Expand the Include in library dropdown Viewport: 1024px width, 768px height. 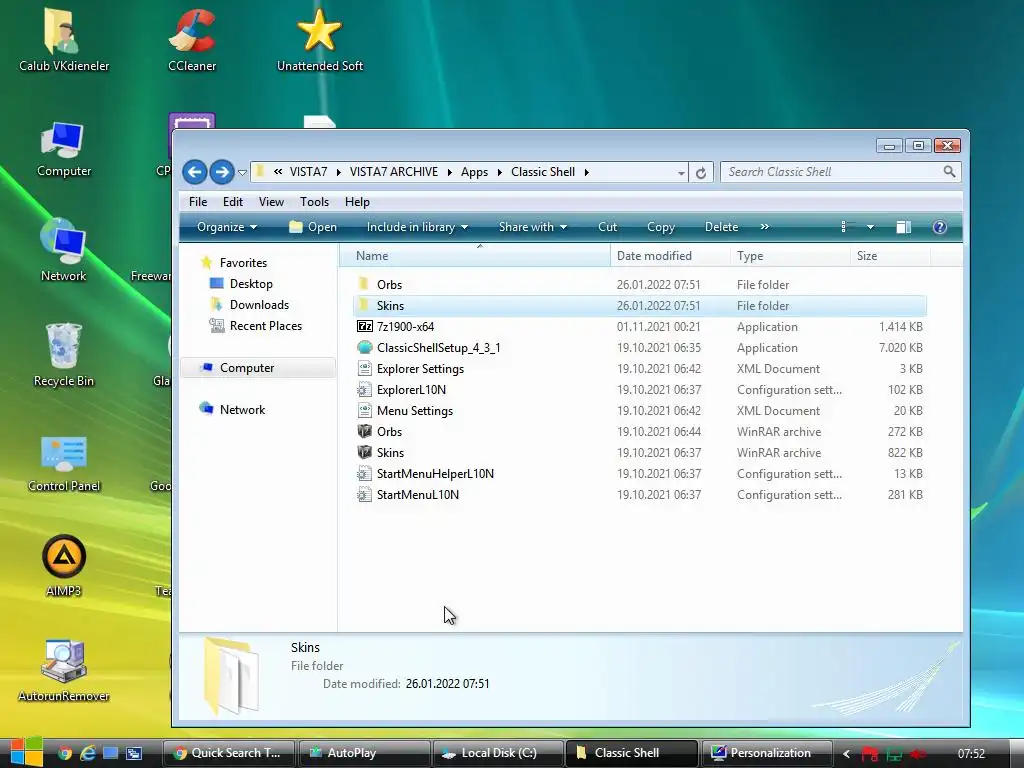(x=417, y=227)
